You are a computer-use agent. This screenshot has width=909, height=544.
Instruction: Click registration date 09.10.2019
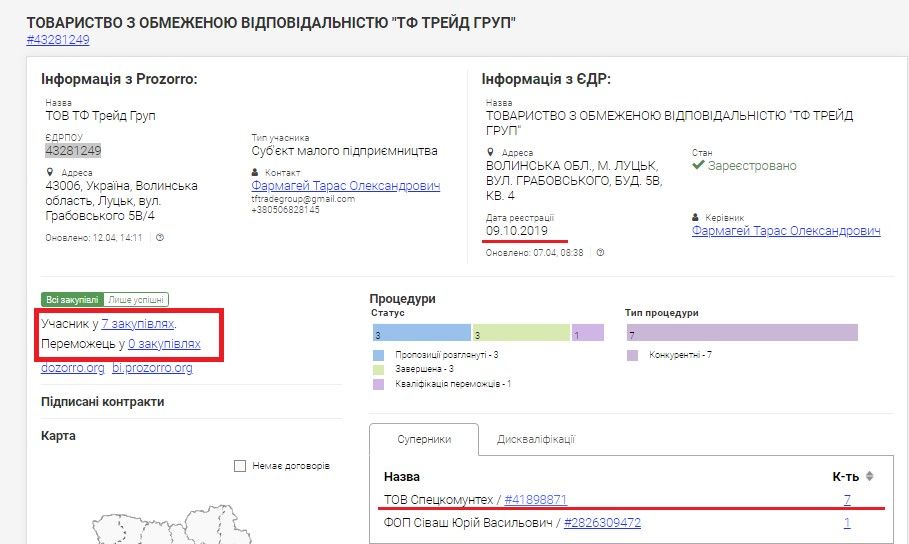pyautogui.click(x=517, y=231)
